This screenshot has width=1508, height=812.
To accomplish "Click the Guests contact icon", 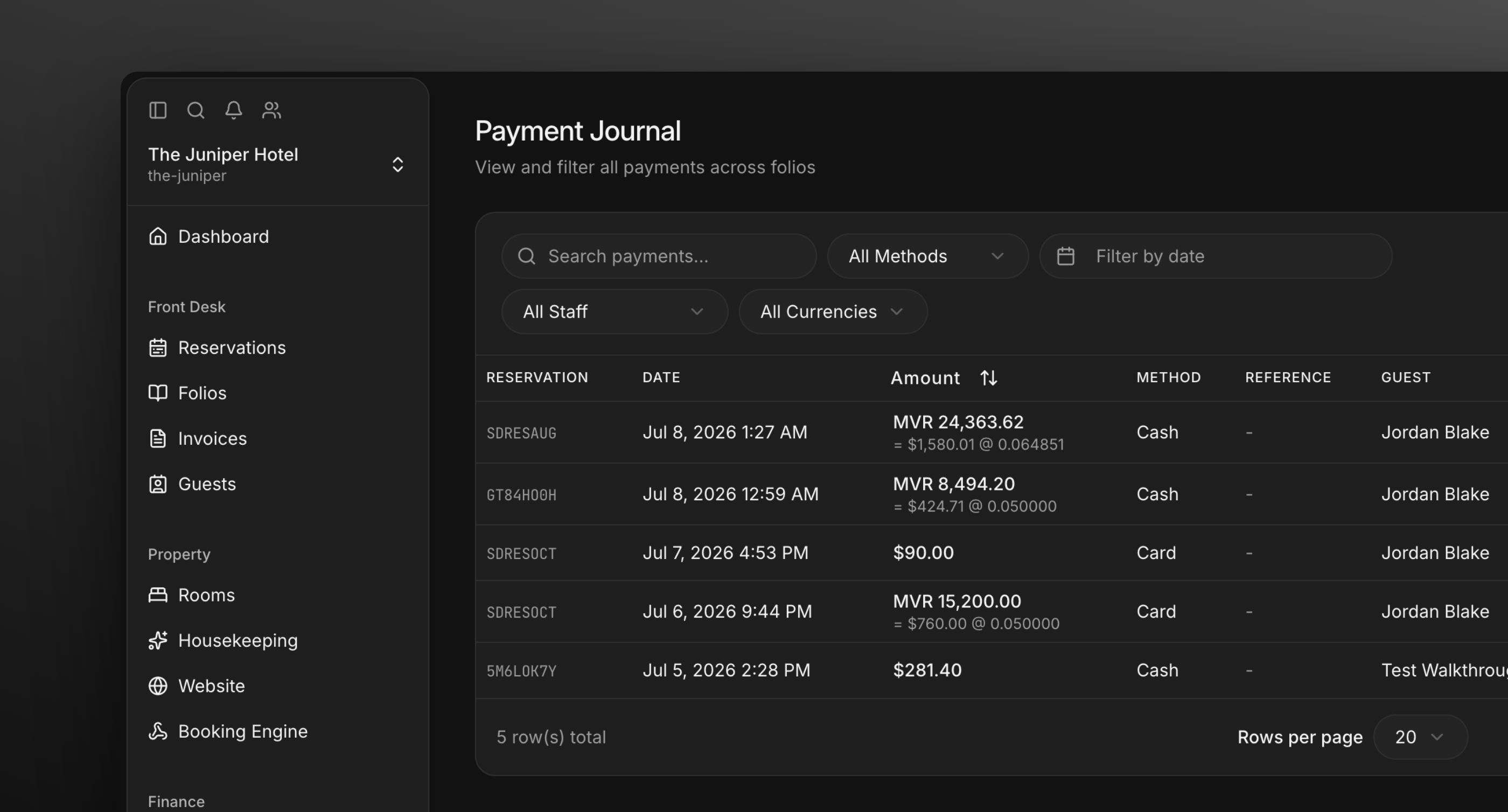I will (x=158, y=484).
